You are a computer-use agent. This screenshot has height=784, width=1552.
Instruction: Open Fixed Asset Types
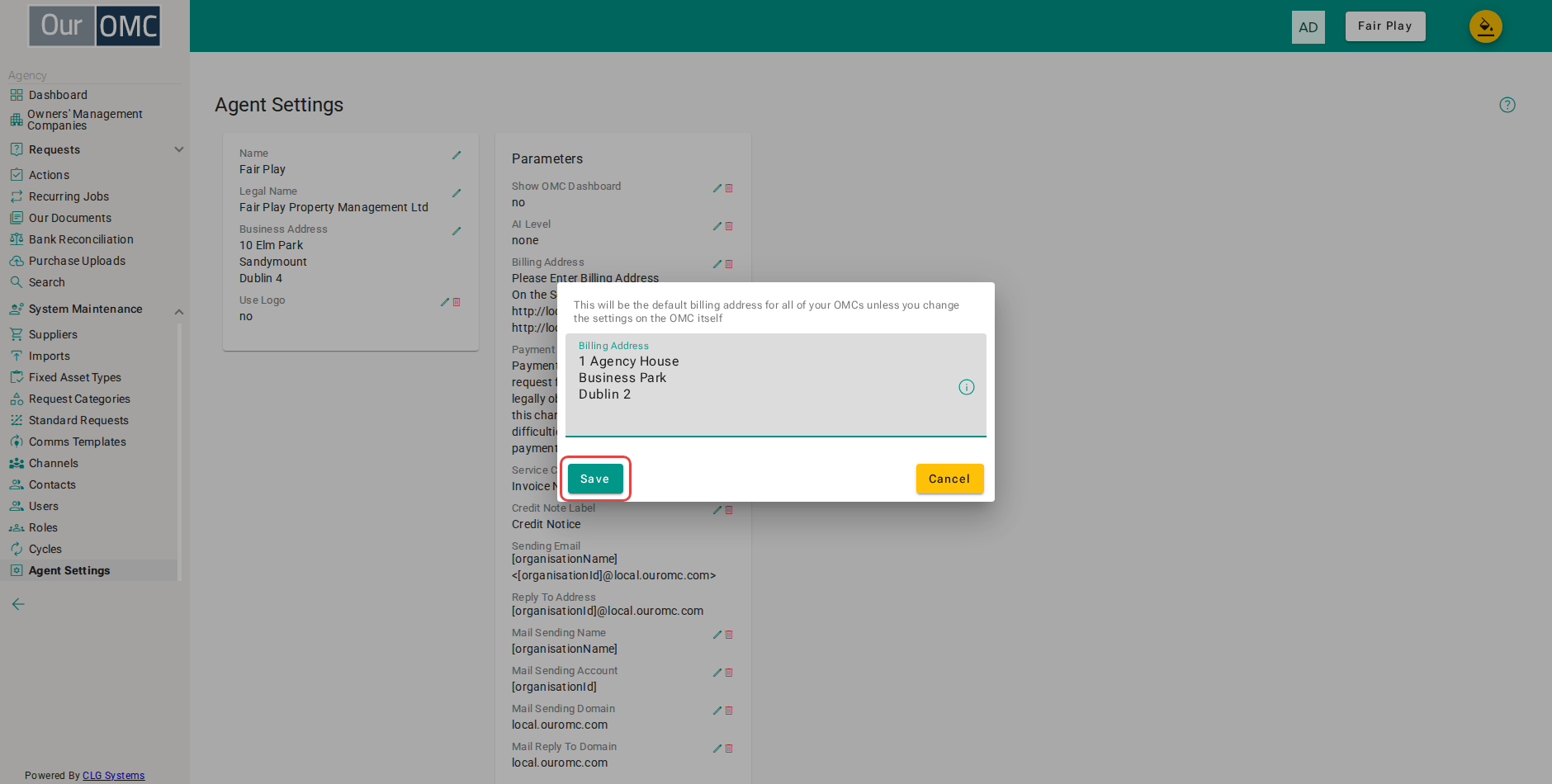(x=74, y=377)
